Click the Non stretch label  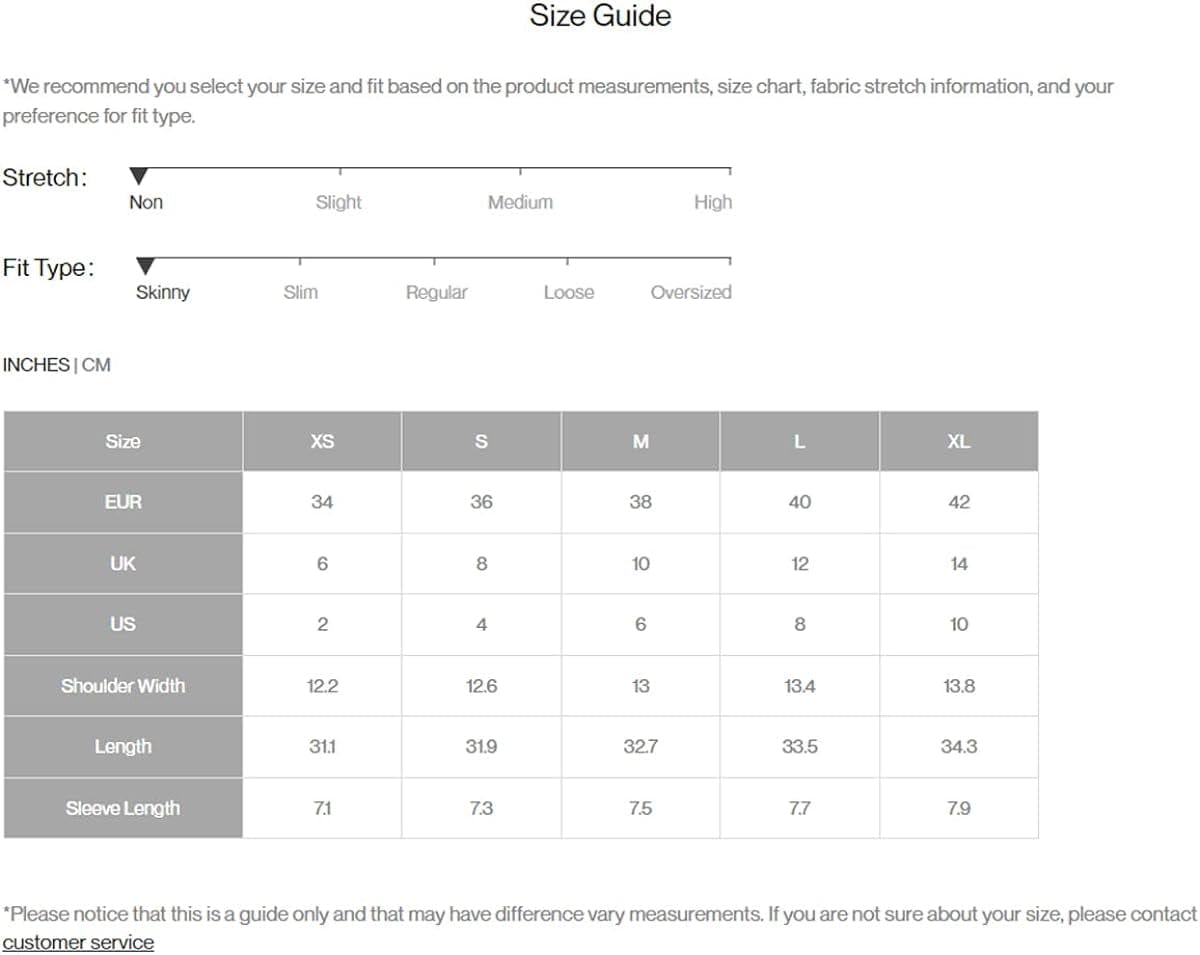(146, 202)
